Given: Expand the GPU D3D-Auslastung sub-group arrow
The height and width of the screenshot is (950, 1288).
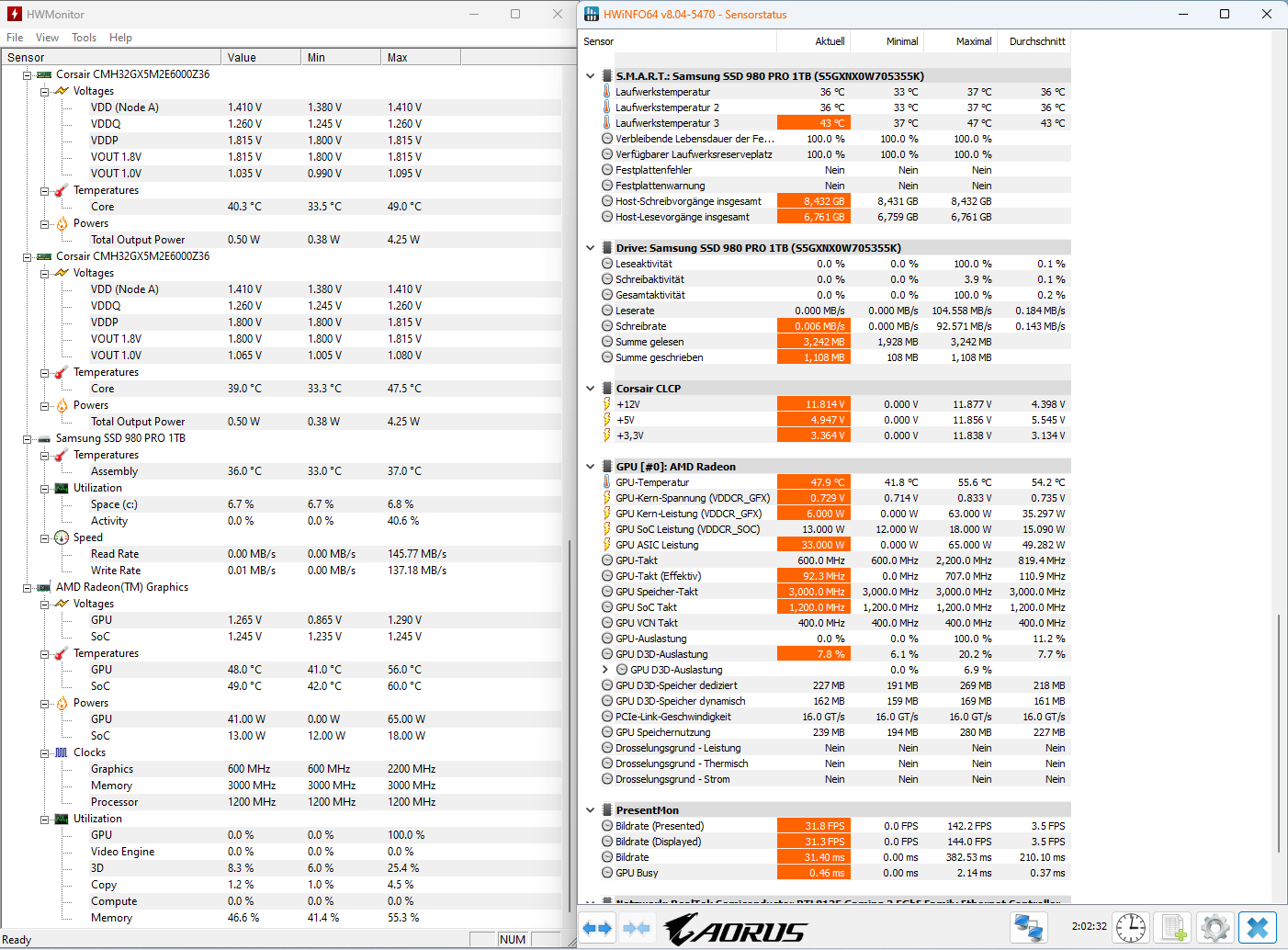Looking at the screenshot, I should tap(604, 670).
